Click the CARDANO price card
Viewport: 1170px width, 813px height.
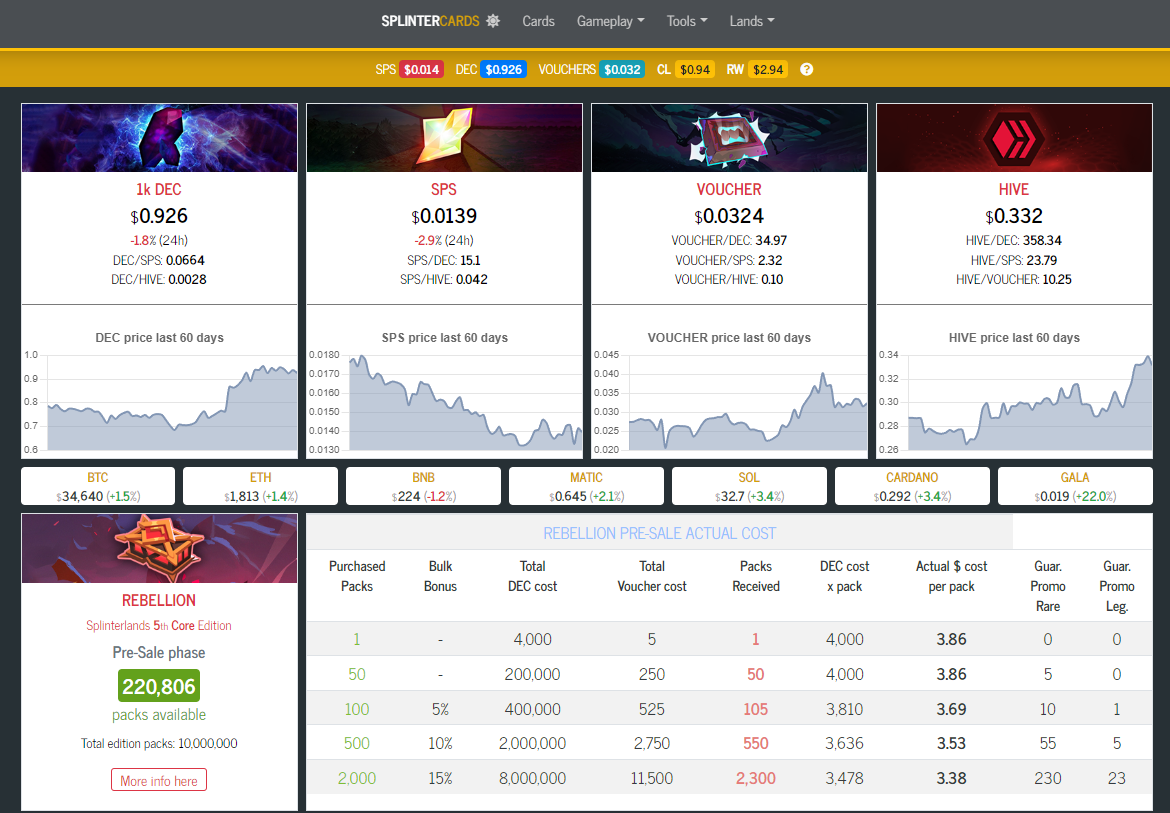coord(912,486)
